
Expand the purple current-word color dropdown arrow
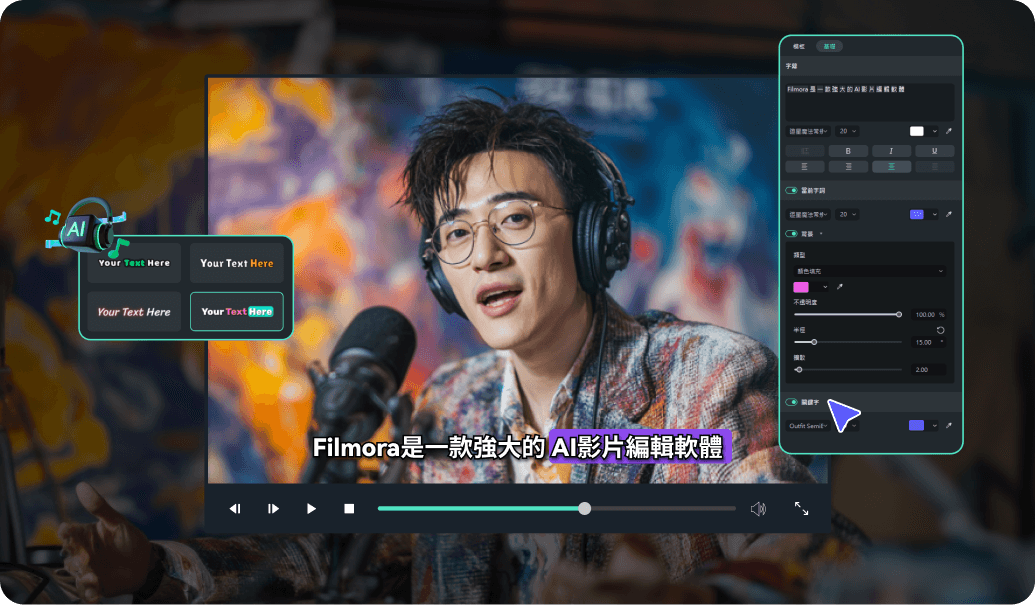(x=935, y=214)
